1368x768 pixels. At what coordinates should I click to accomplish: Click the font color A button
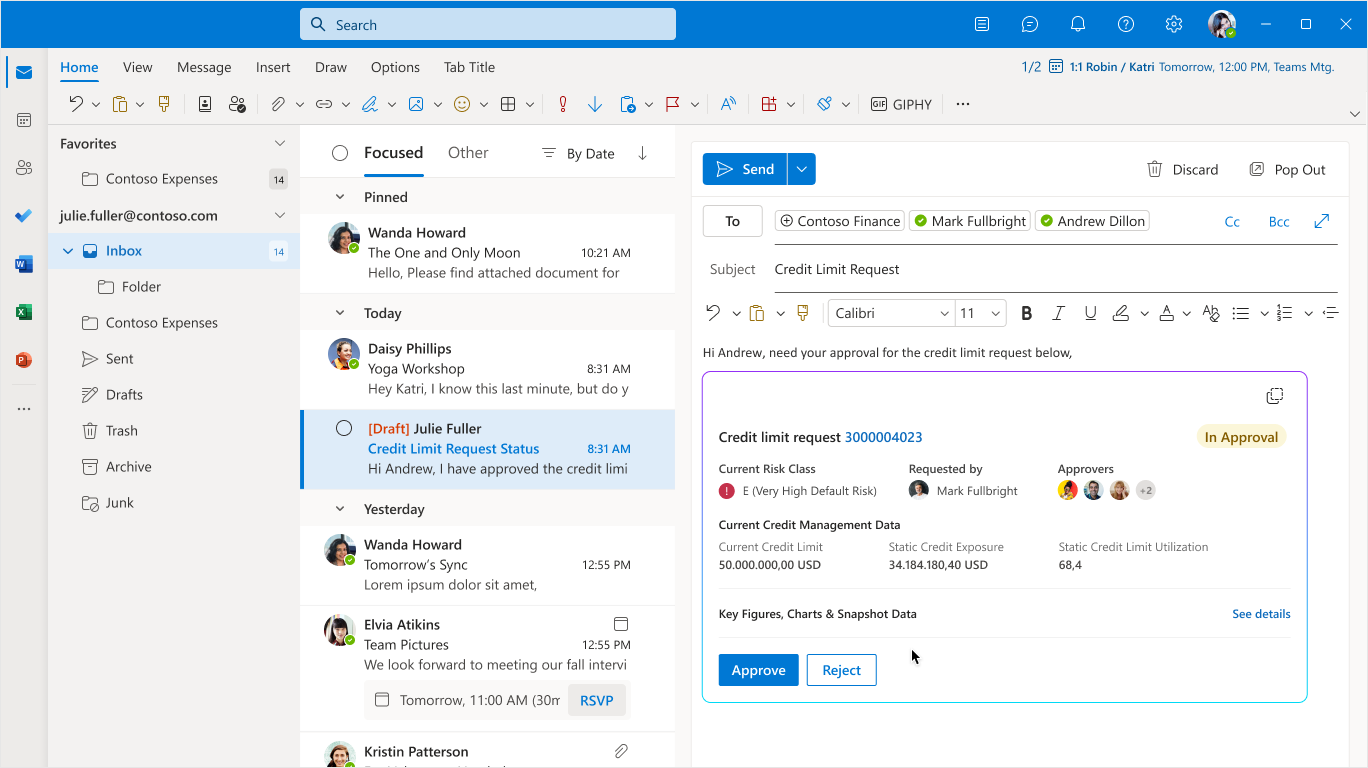(1166, 313)
